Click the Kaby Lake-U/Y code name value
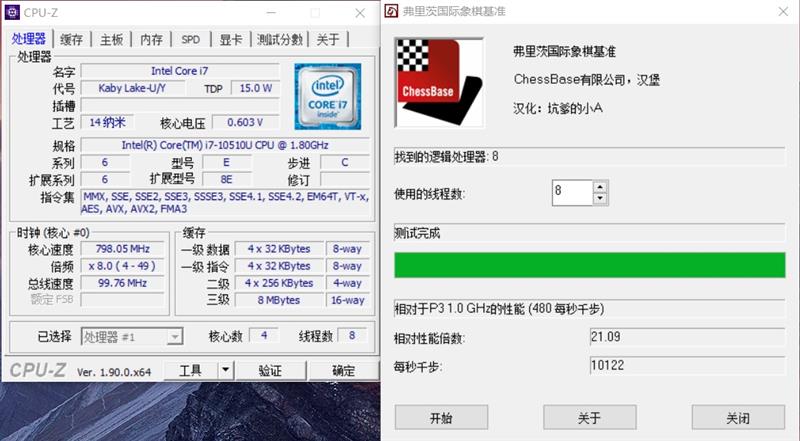The width and height of the screenshot is (800, 441). click(132, 88)
